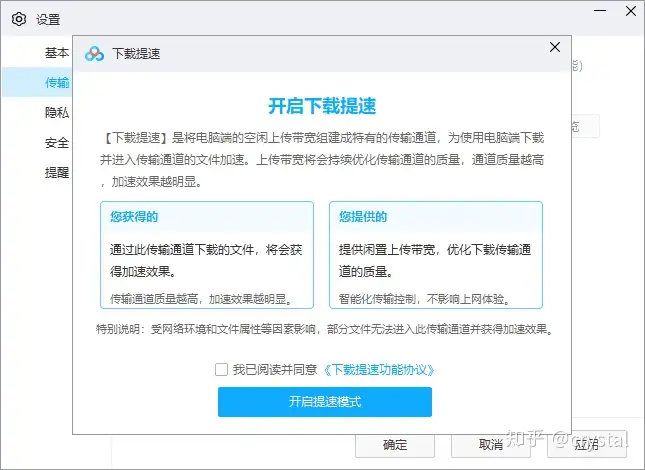Click the 取消 button in settings

tap(491, 445)
